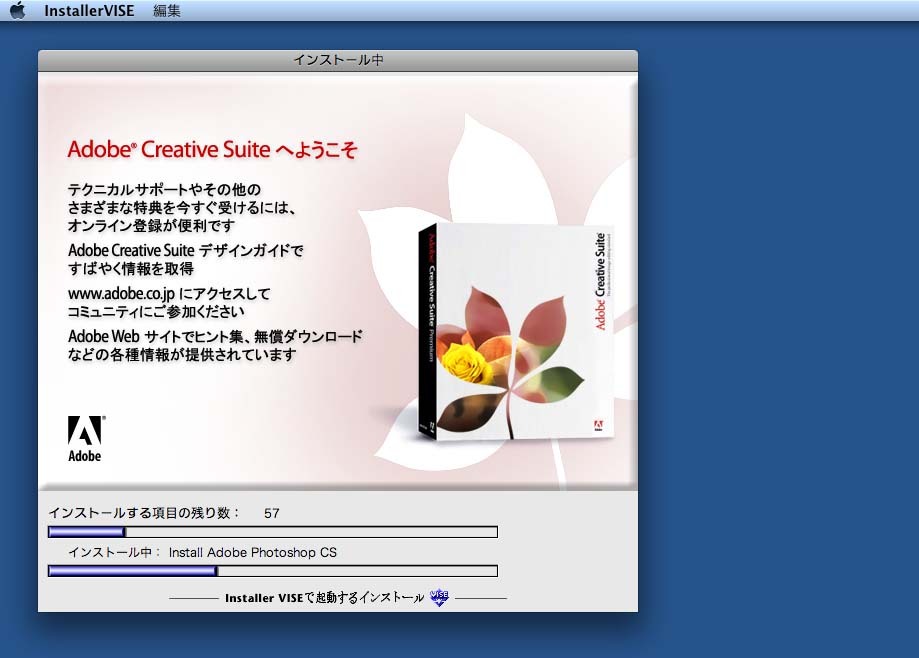This screenshot has width=919, height=658.
Task: Click the 'Install Adobe Photoshop CS' status label
Action: [252, 552]
